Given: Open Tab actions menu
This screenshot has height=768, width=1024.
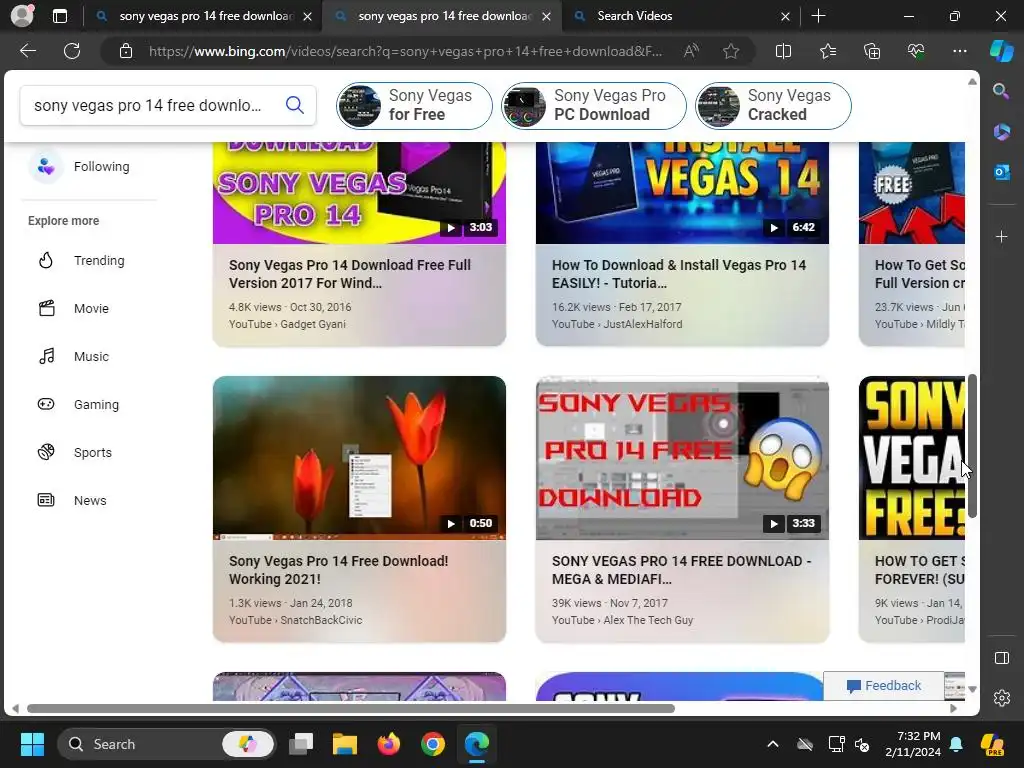Looking at the screenshot, I should point(59,16).
